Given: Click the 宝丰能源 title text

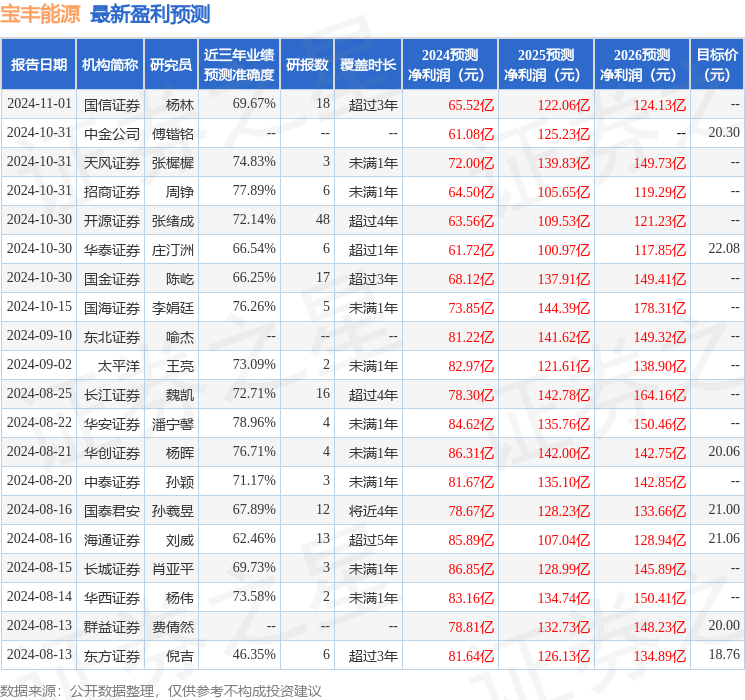Looking at the screenshot, I should 40,14.
